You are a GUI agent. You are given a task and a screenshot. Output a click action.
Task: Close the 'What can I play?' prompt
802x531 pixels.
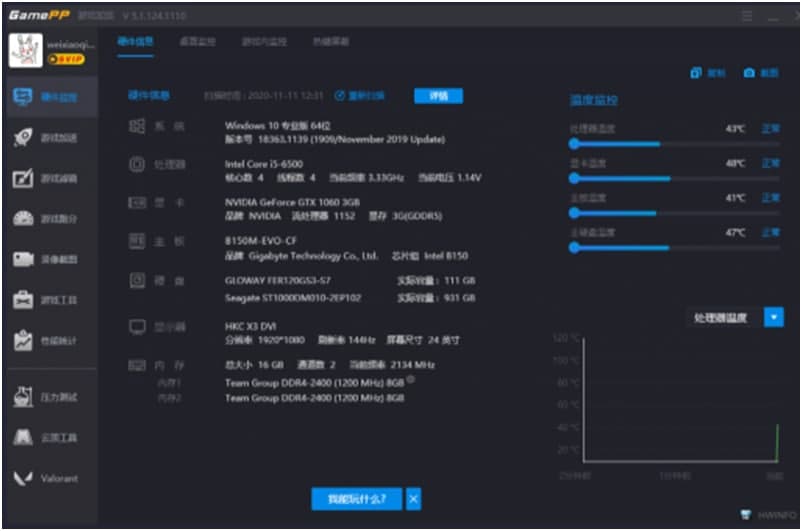point(413,499)
